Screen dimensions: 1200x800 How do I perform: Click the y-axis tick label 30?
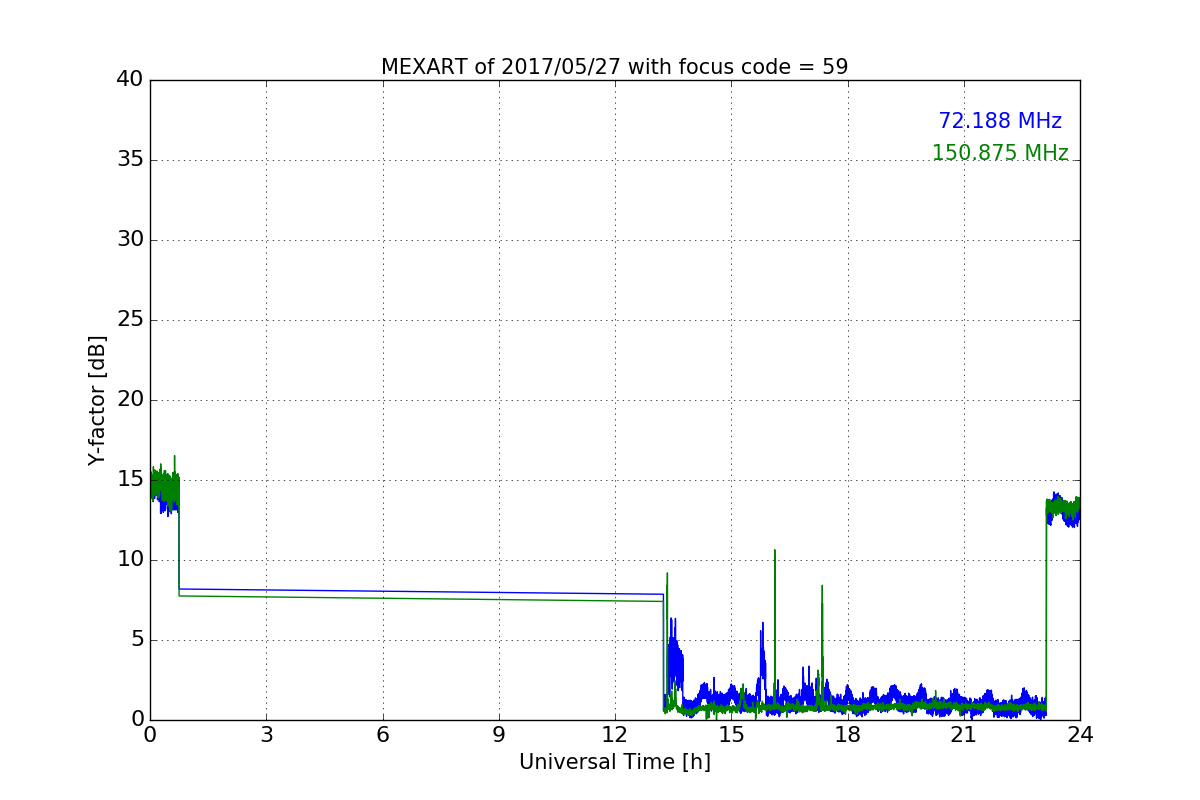[130, 240]
